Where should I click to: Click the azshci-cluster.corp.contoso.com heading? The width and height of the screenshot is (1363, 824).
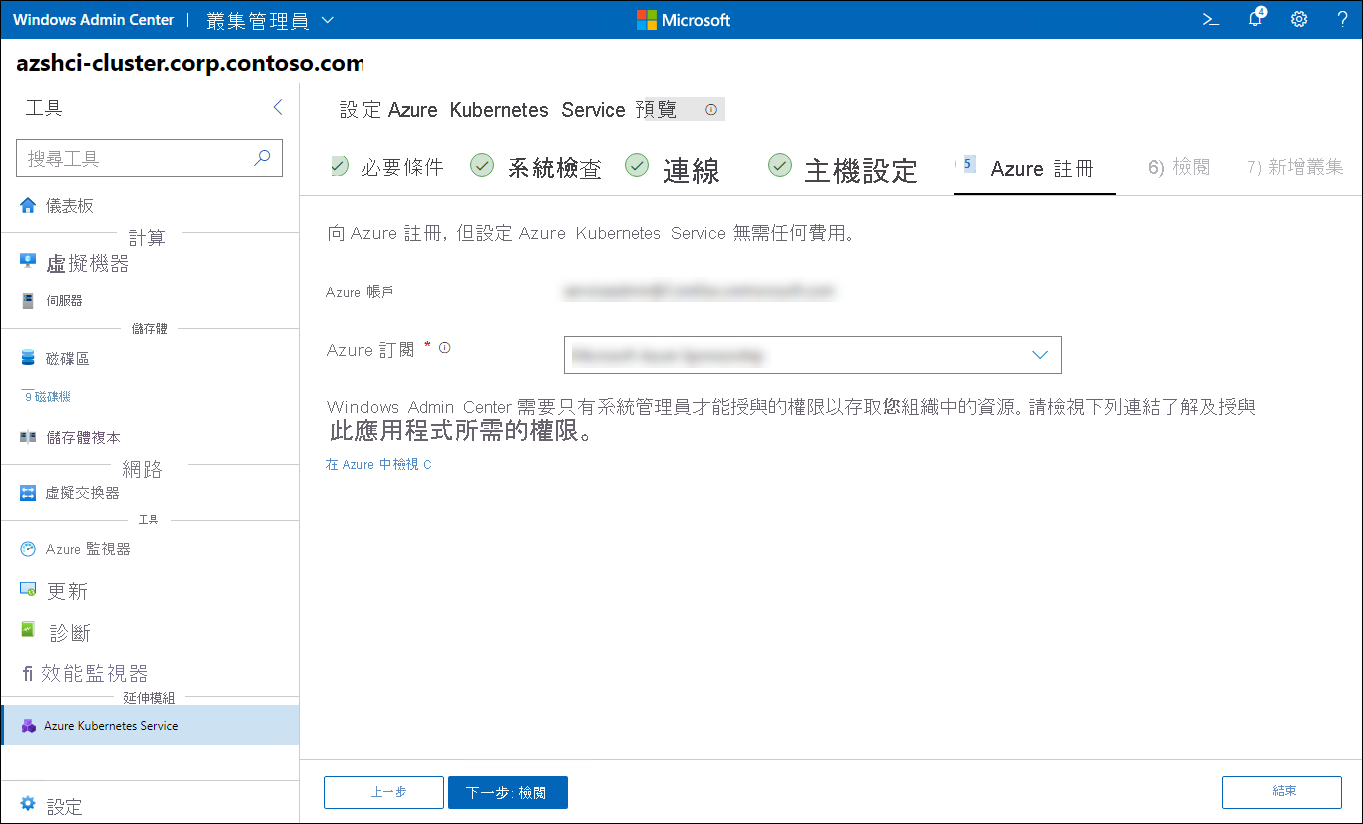tap(190, 64)
